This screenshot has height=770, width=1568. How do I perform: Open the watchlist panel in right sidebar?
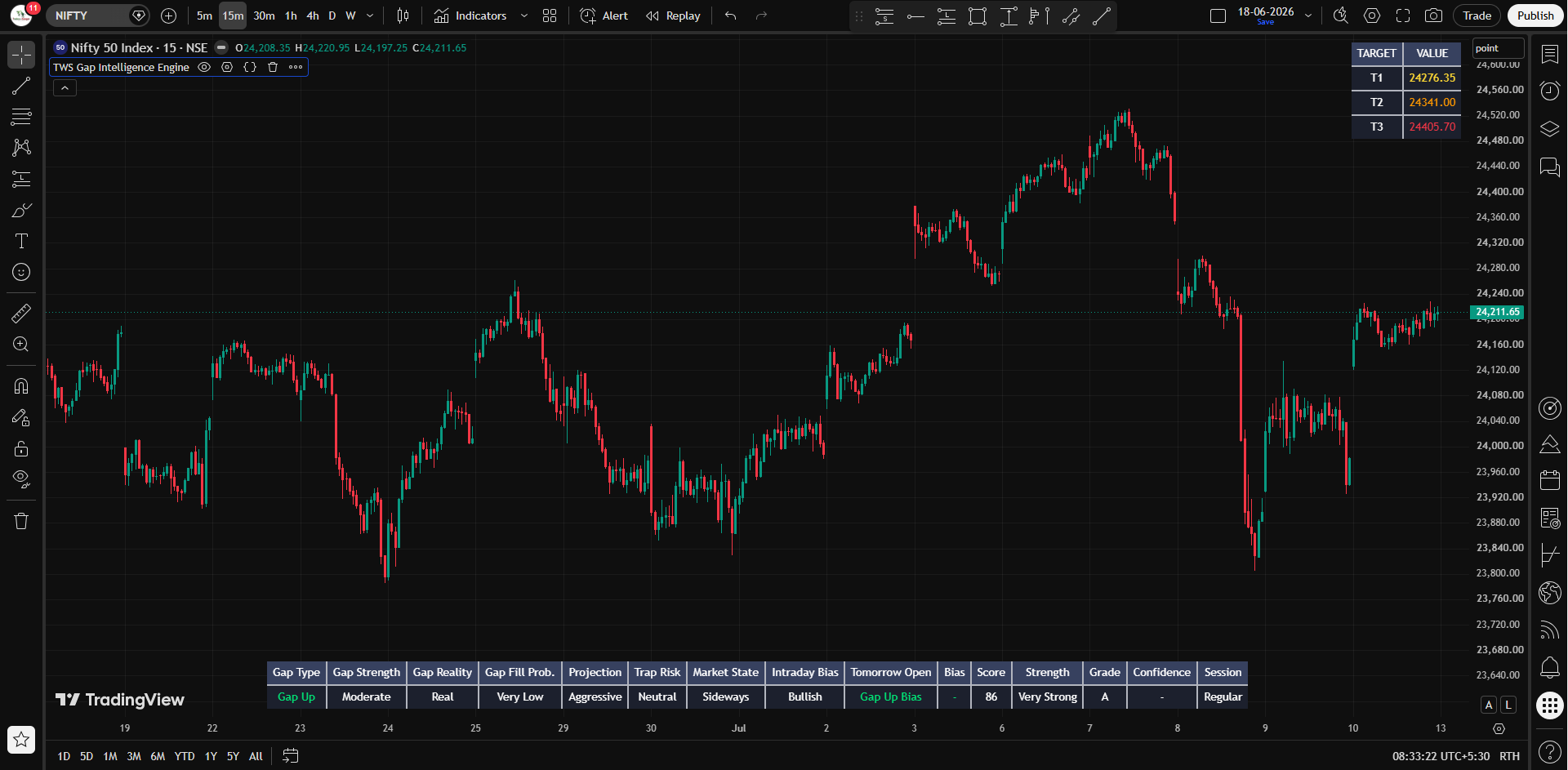pos(1550,54)
